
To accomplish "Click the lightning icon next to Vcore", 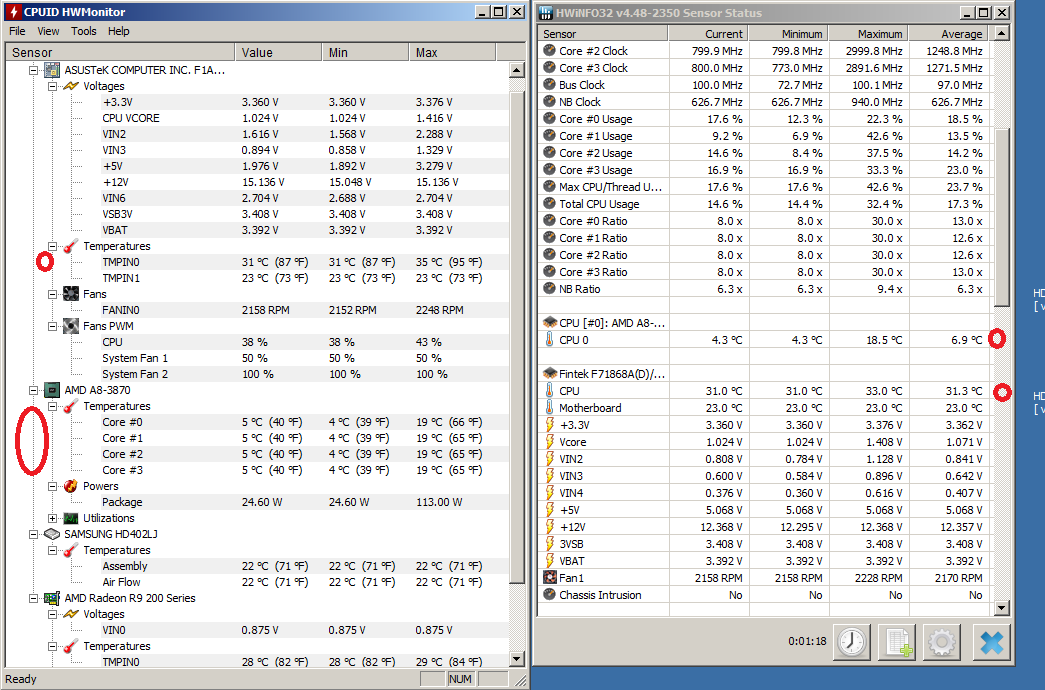I will 550,442.
